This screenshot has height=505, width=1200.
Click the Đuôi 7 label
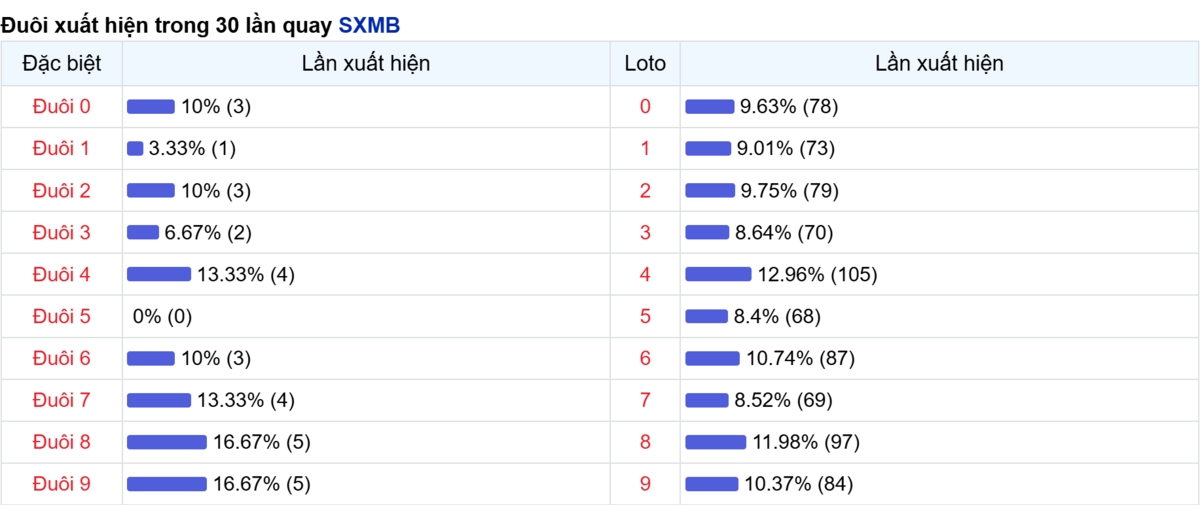[x=61, y=400]
